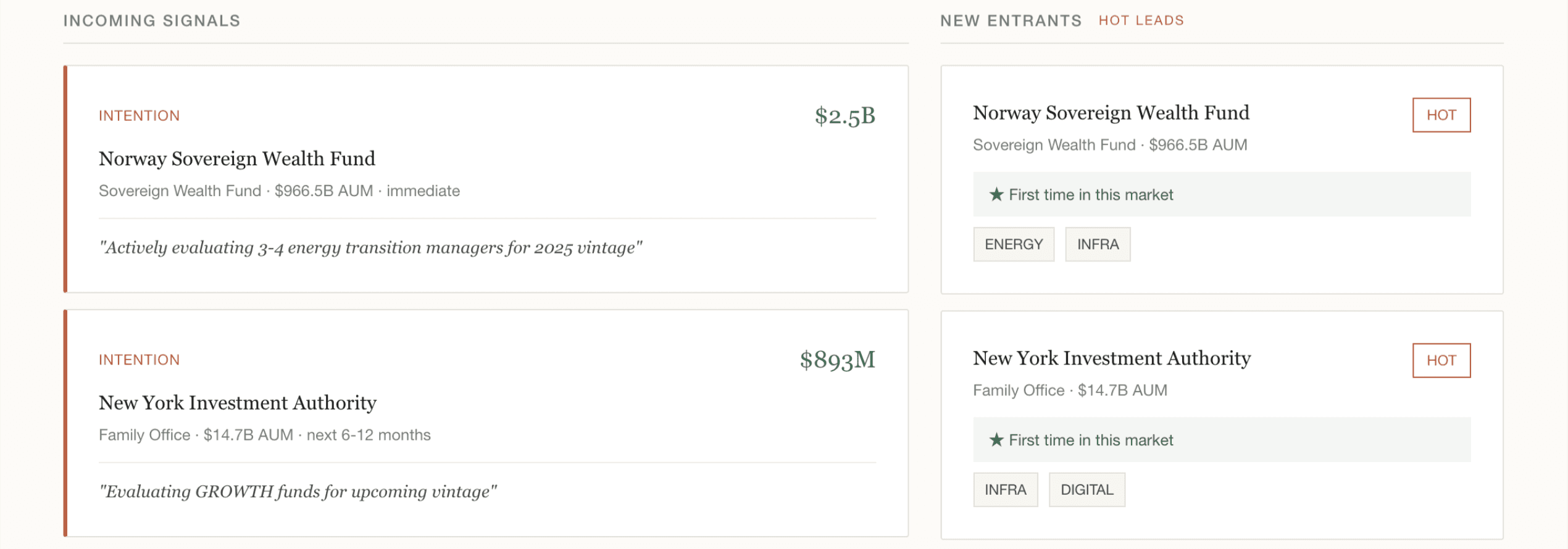This screenshot has width=1568, height=549.
Task: Select the DIGITAL tag
Action: pos(1086,490)
